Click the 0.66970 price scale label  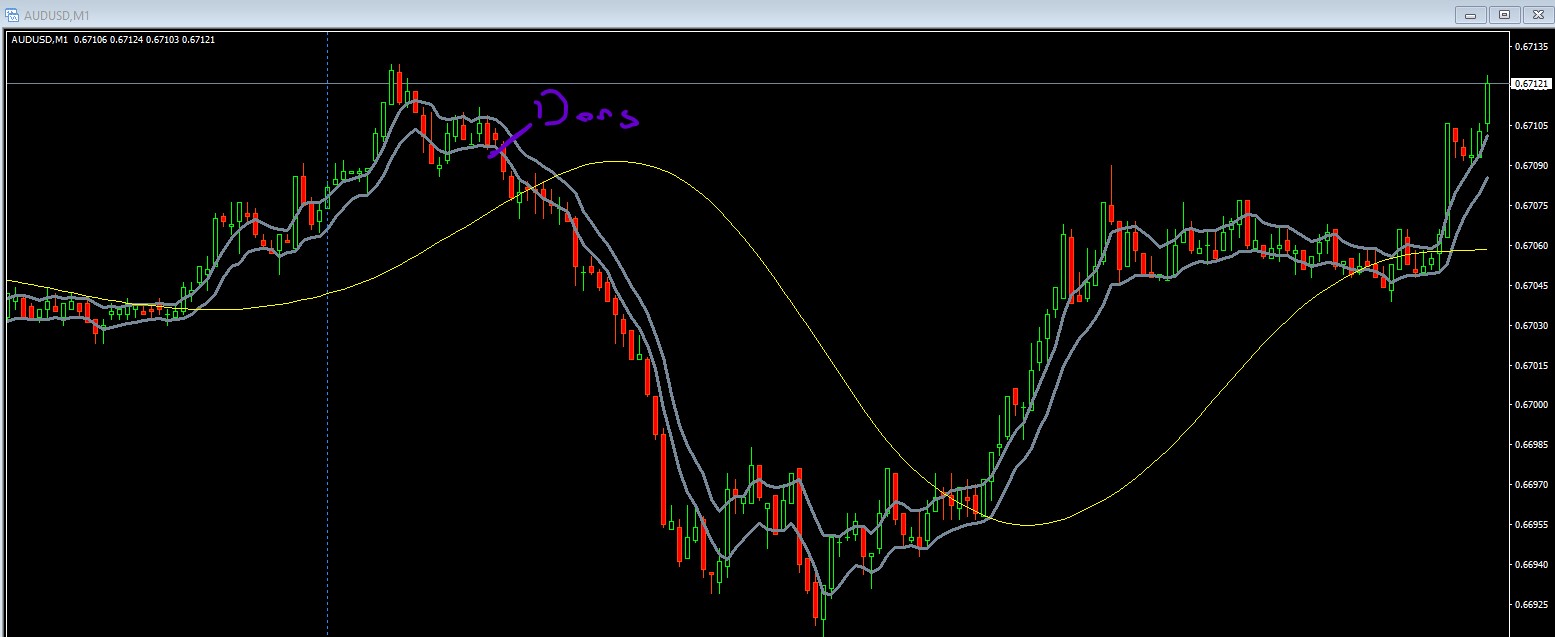1530,484
